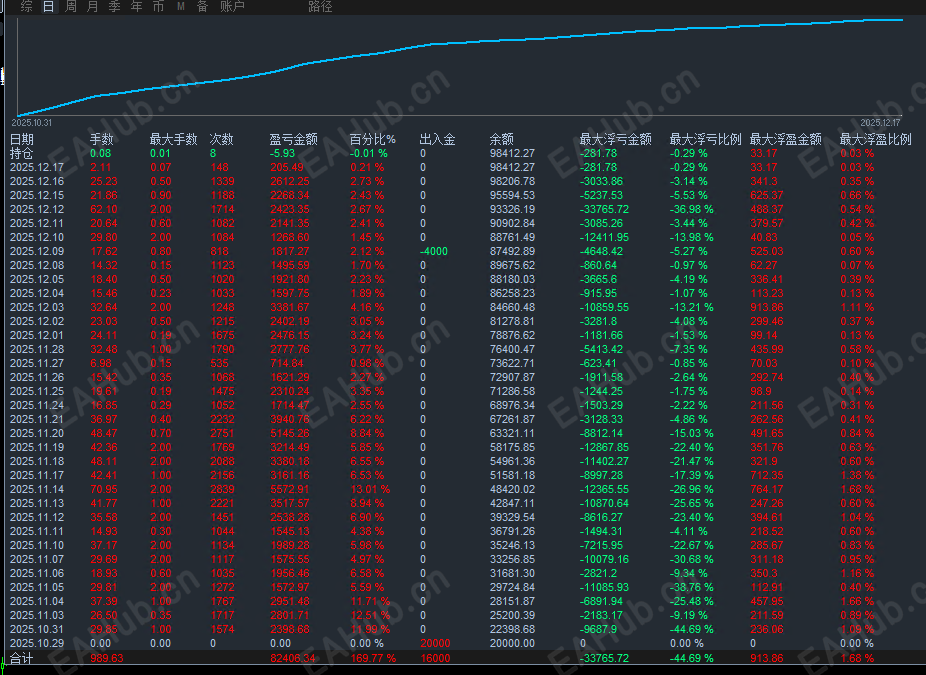
Task: Switch to the 周 weekly tab
Action: point(70,6)
